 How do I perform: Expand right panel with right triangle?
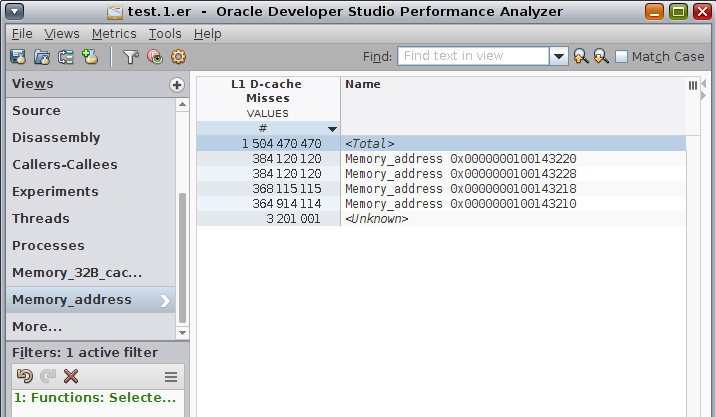[703, 95]
